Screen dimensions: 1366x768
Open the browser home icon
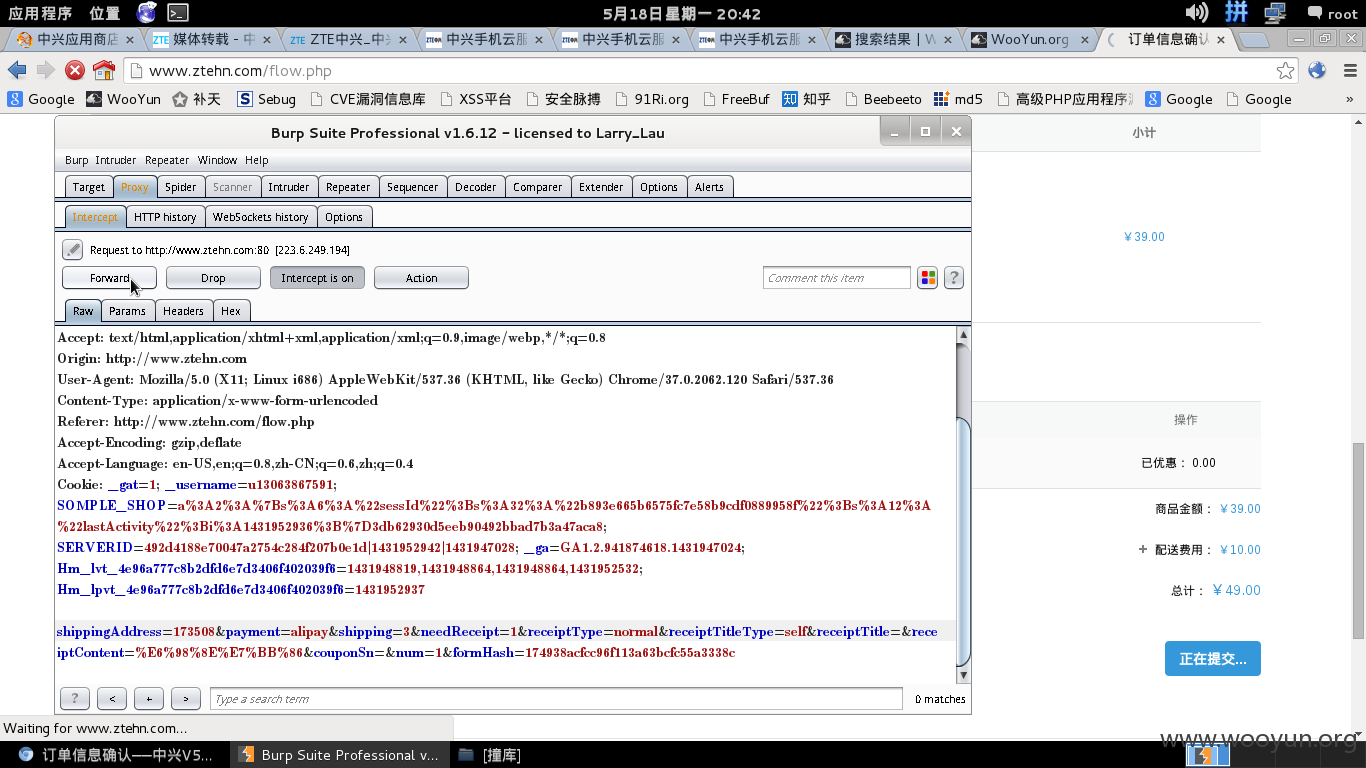(104, 70)
